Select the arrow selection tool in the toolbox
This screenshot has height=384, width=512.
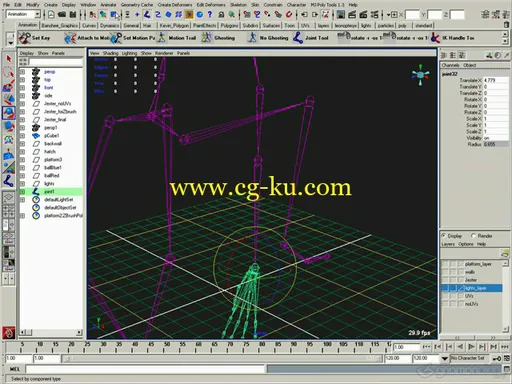(9, 59)
